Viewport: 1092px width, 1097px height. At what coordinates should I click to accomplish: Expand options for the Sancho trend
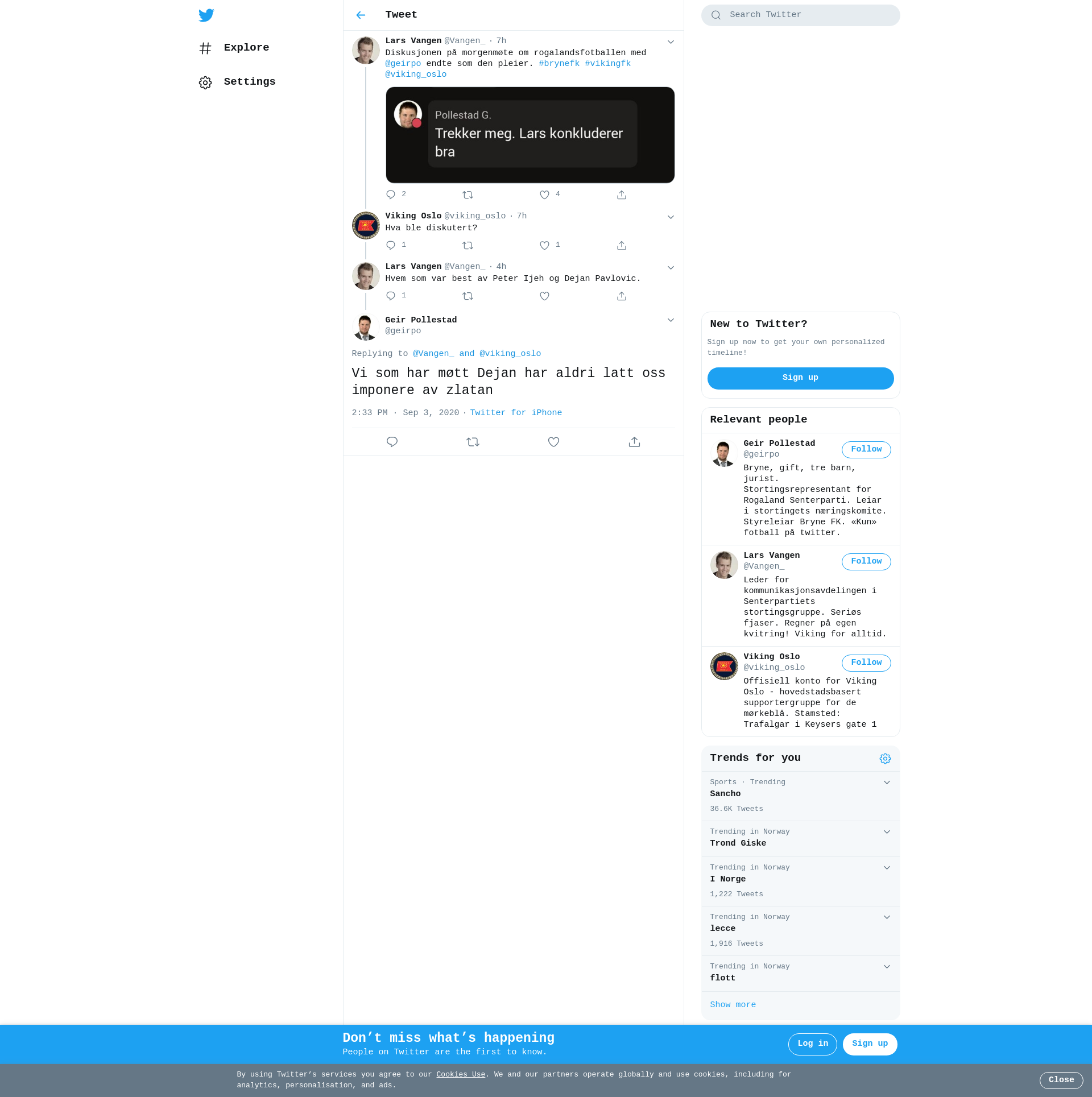(x=887, y=783)
